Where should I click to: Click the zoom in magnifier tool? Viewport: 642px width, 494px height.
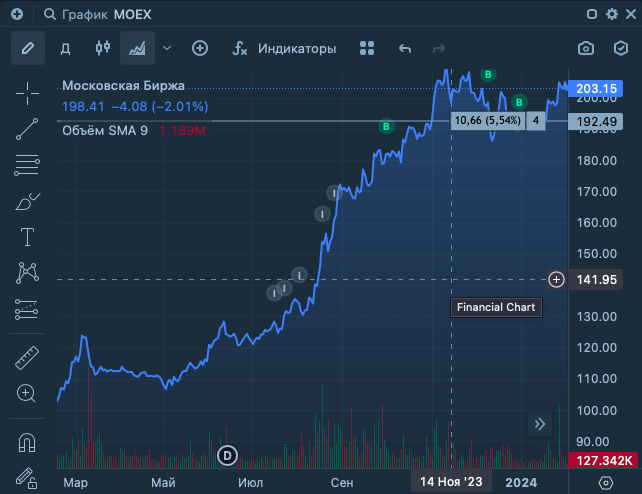click(x=26, y=394)
